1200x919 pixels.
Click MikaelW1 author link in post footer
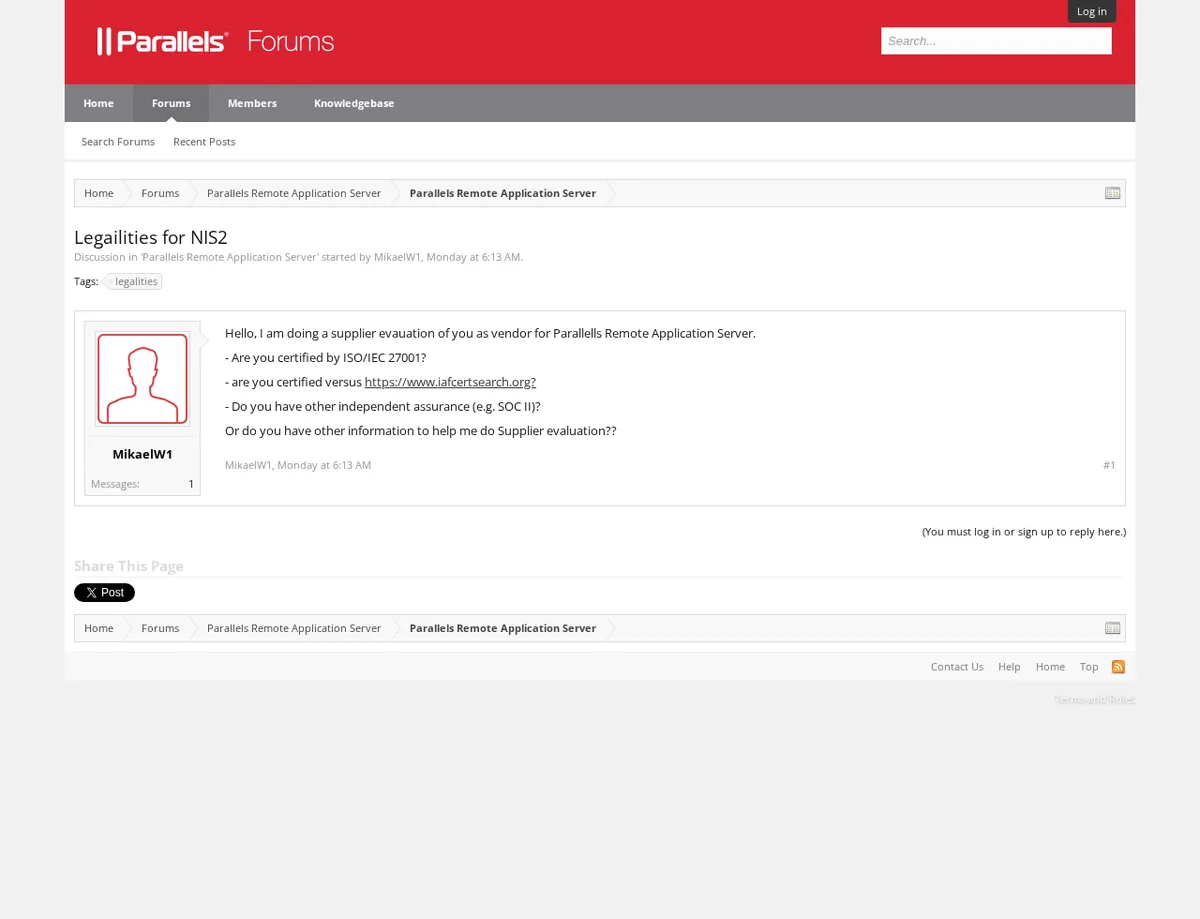point(248,465)
